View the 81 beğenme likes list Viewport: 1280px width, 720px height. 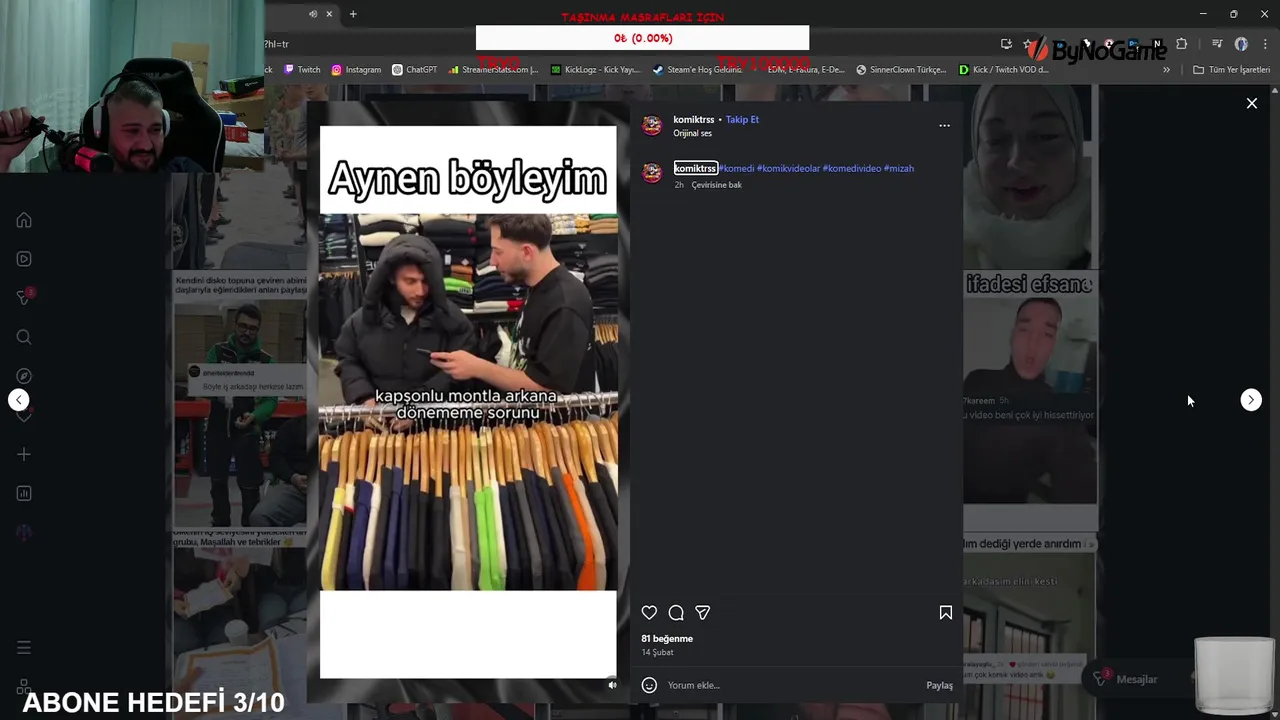[667, 638]
